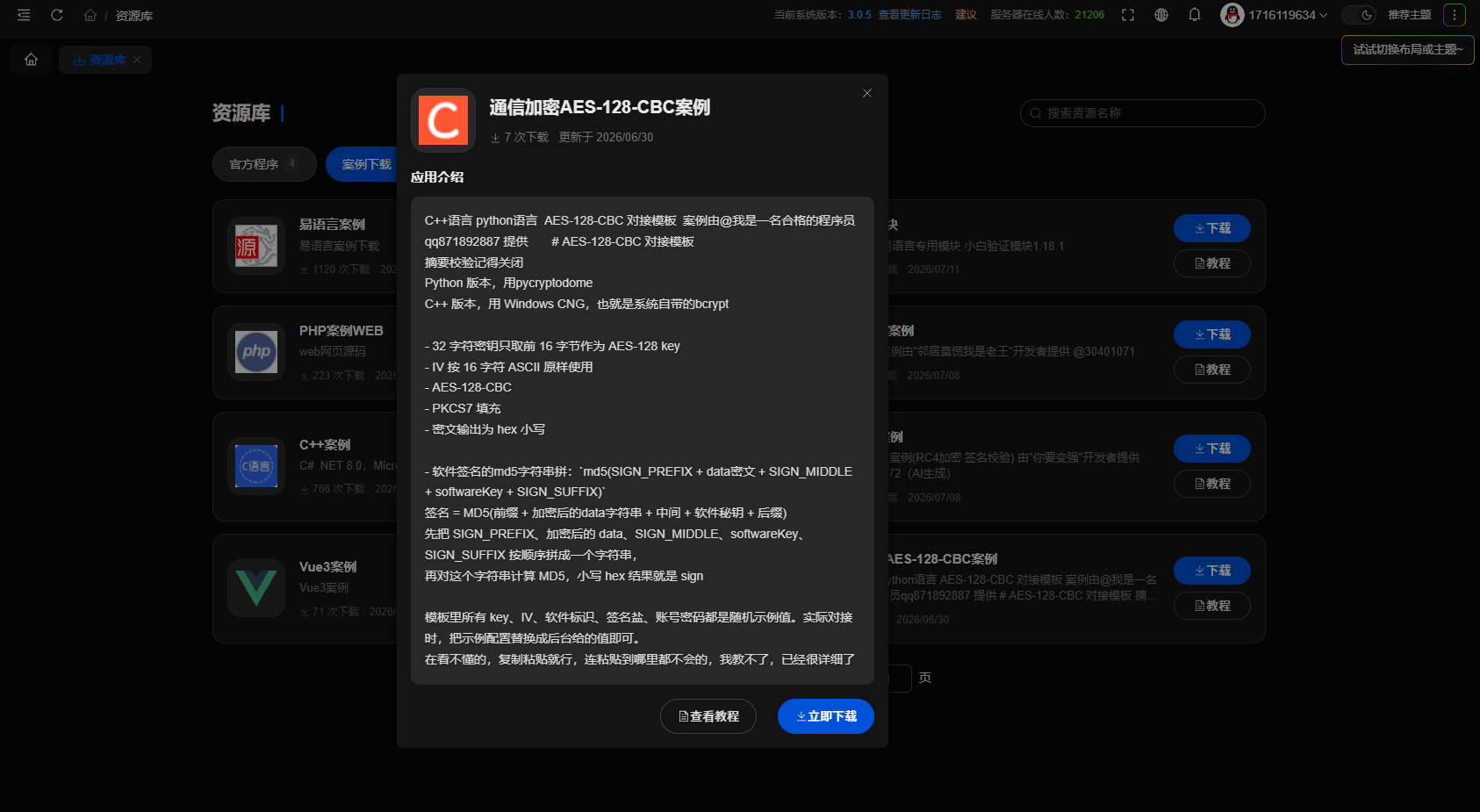Open 教程 for 小白验证模块1.18.1 item
The image size is (1480, 812).
point(1212,263)
